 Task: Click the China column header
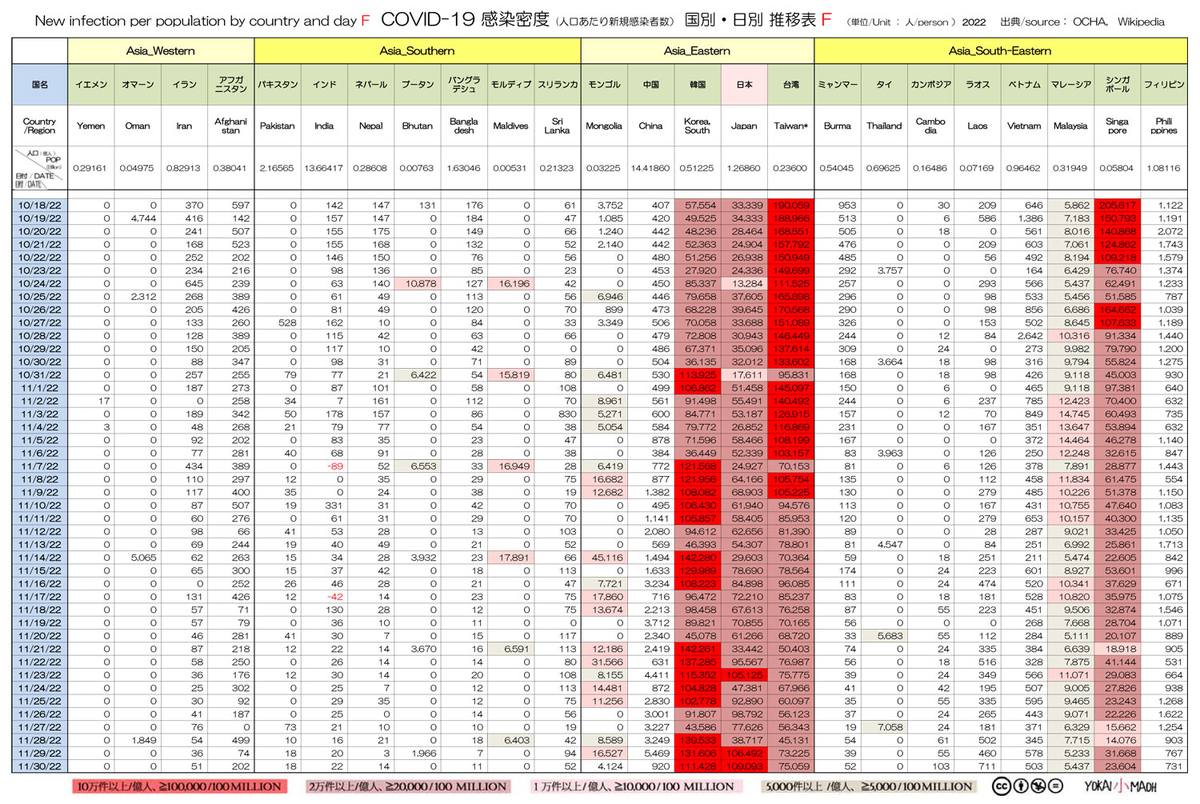[x=651, y=127]
